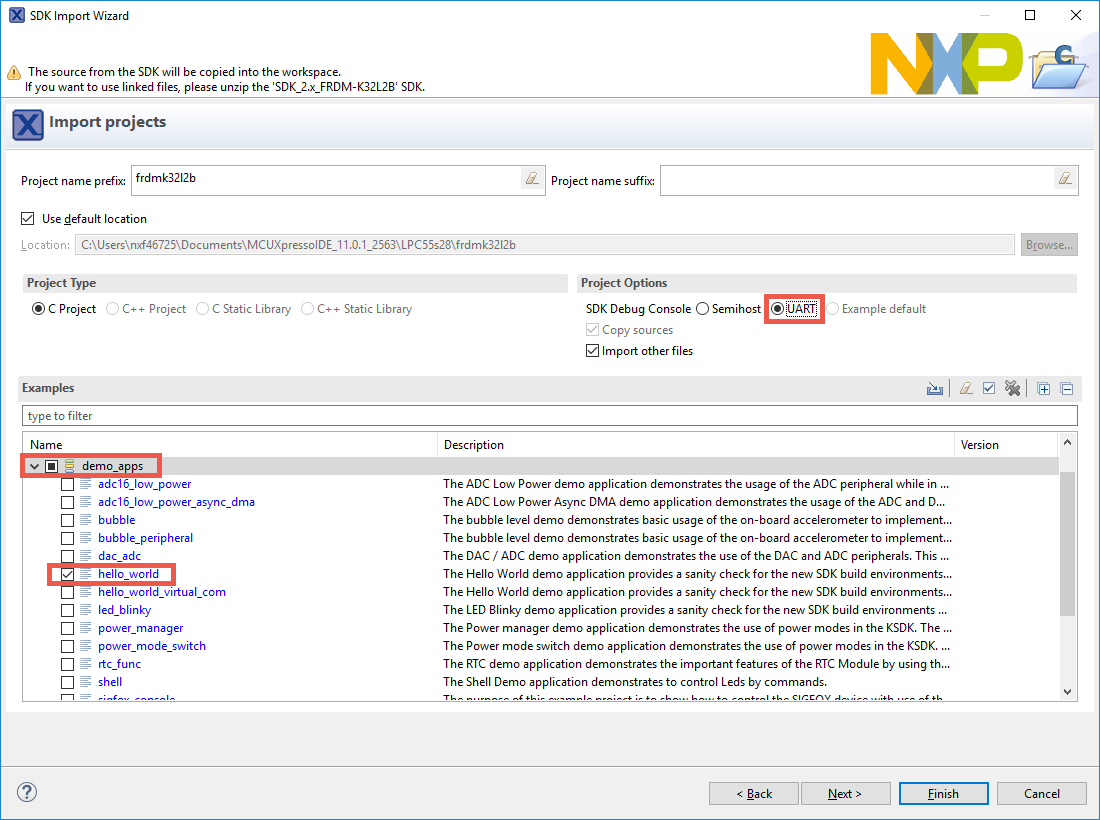Viewport: 1100px width, 820px height.
Task: Expand all example groups with plus icon
Action: [1044, 389]
